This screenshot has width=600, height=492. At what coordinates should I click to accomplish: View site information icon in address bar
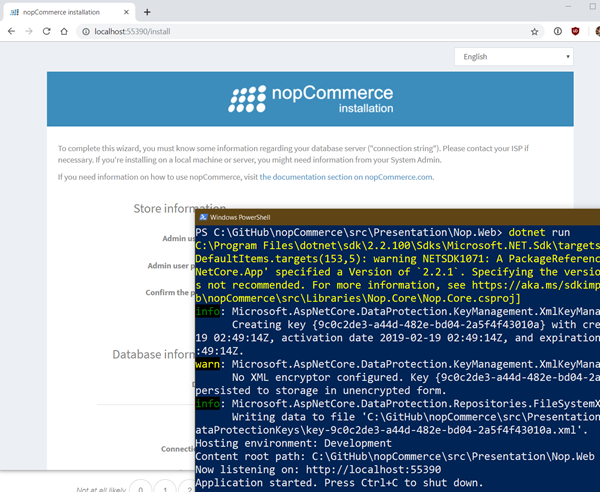[86, 32]
